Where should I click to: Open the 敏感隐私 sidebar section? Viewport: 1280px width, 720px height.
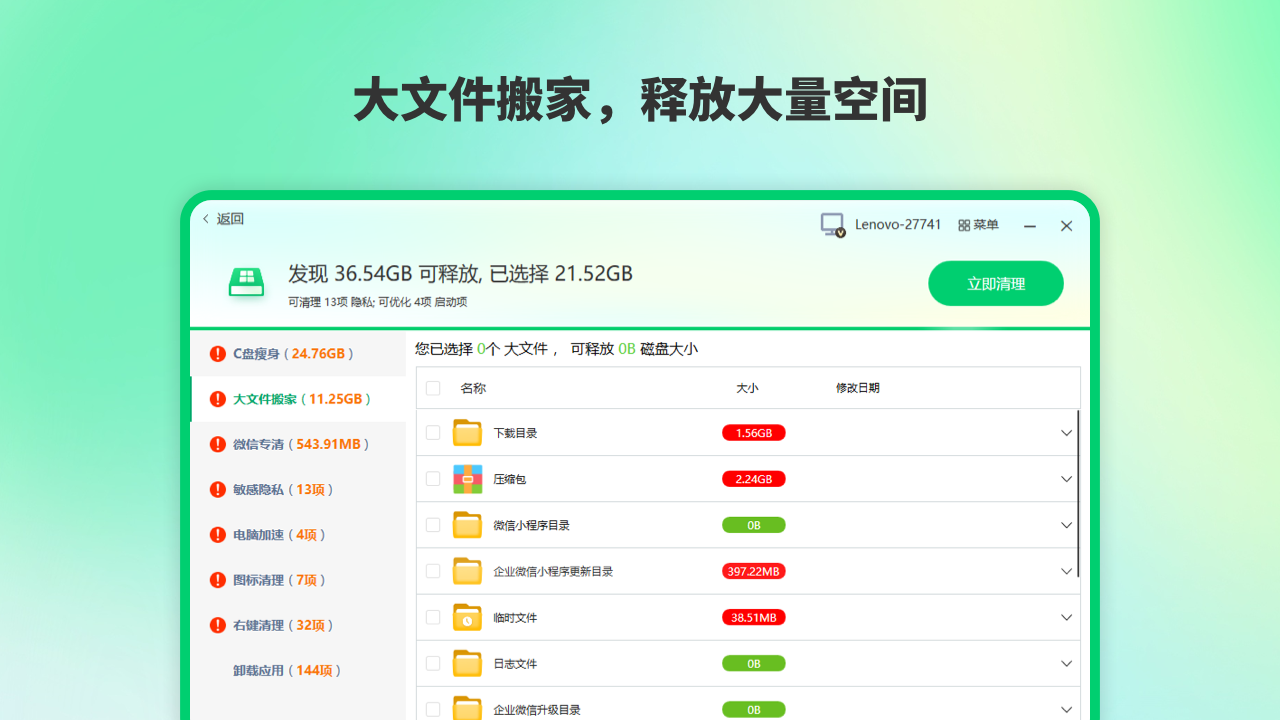click(298, 490)
